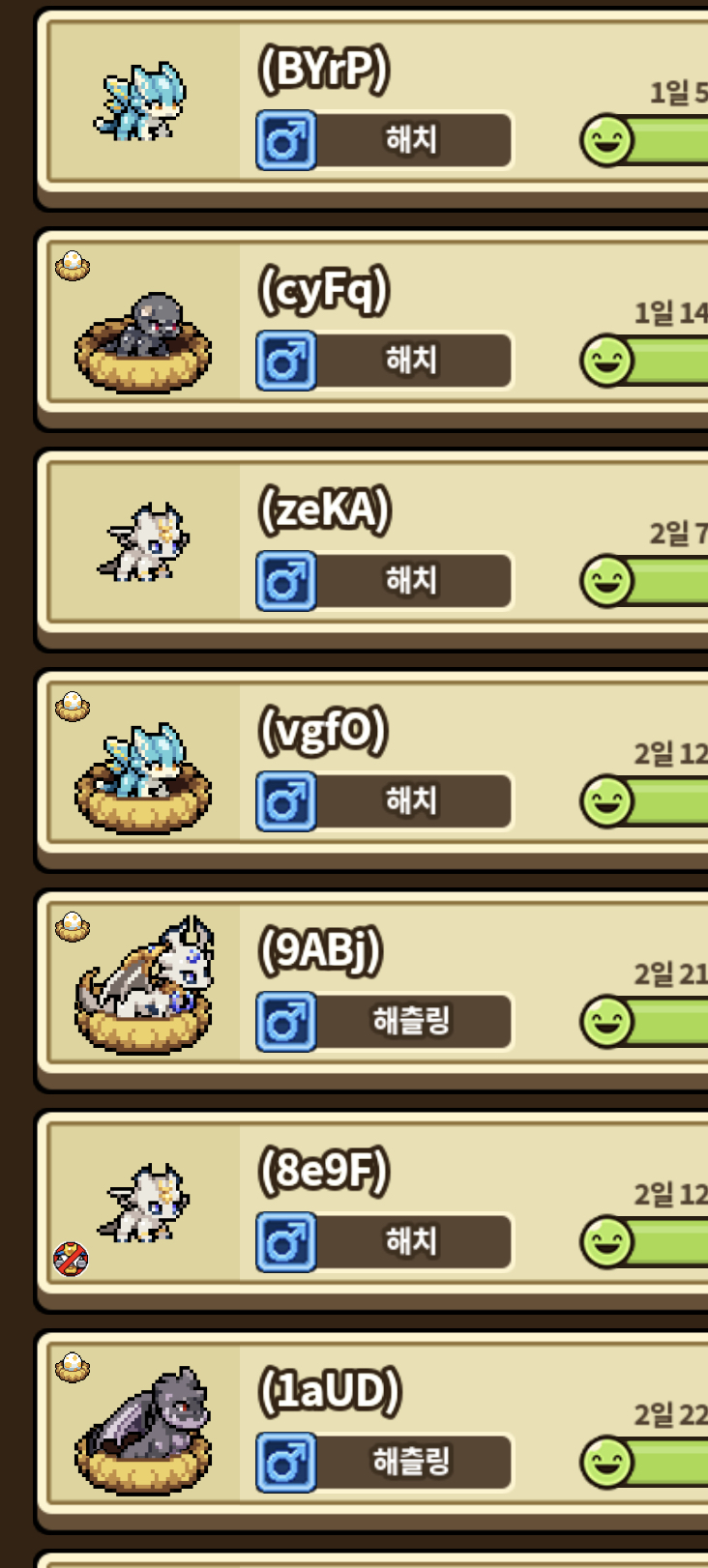Click the green happiness bar of vgfO

point(667,801)
